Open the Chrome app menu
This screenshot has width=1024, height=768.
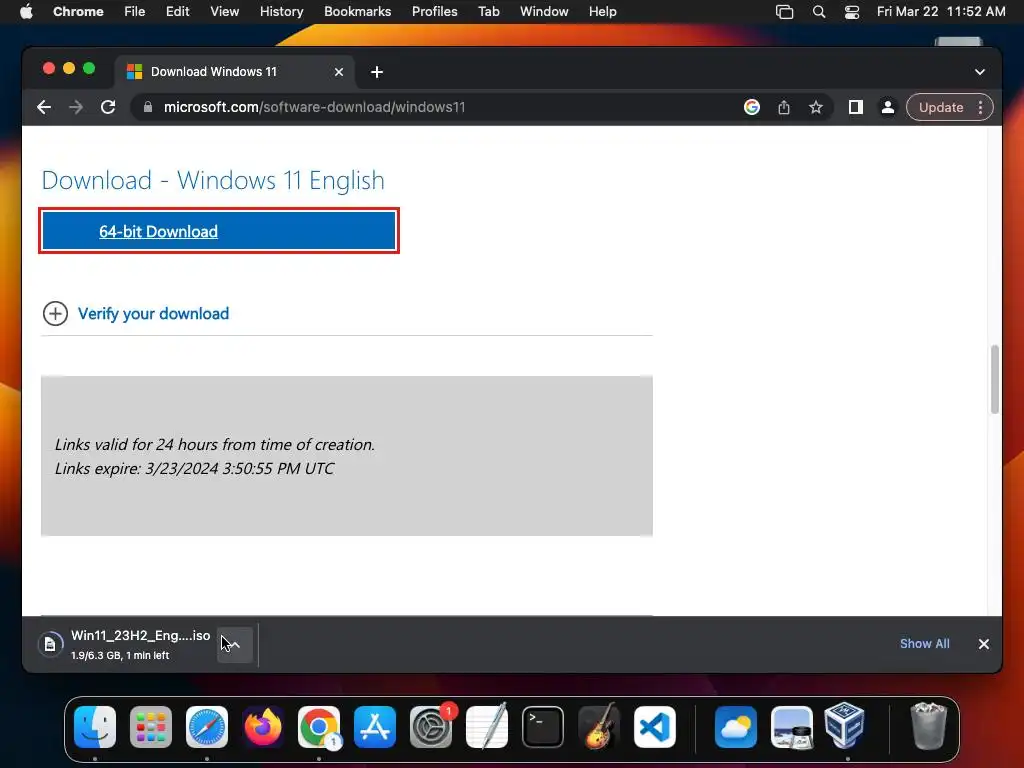[78, 12]
